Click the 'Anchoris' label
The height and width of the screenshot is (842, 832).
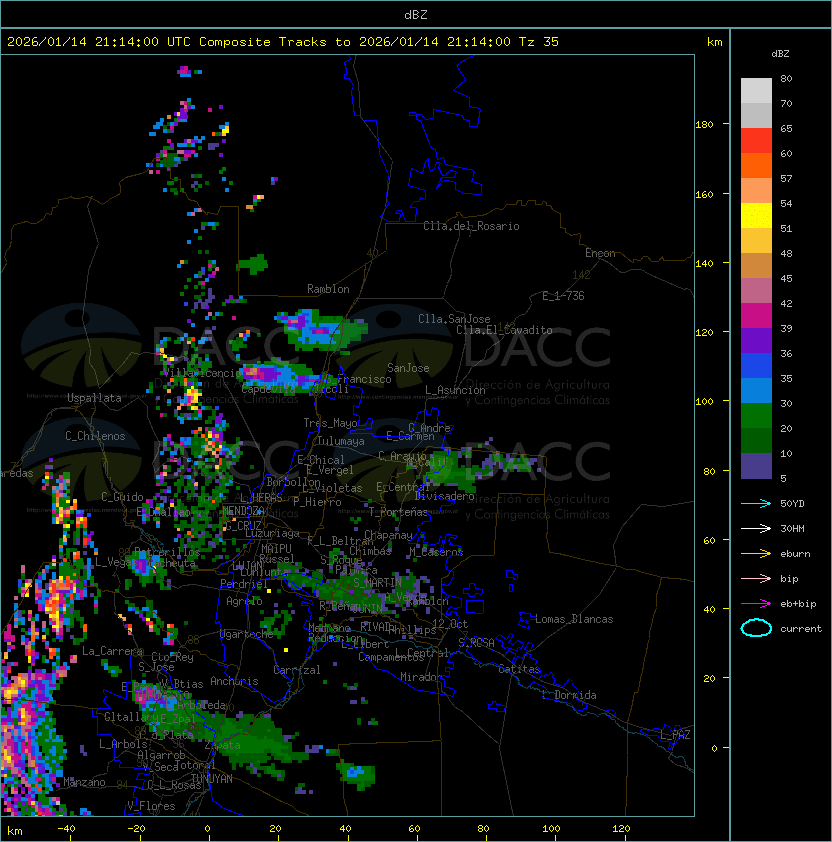pos(234,681)
